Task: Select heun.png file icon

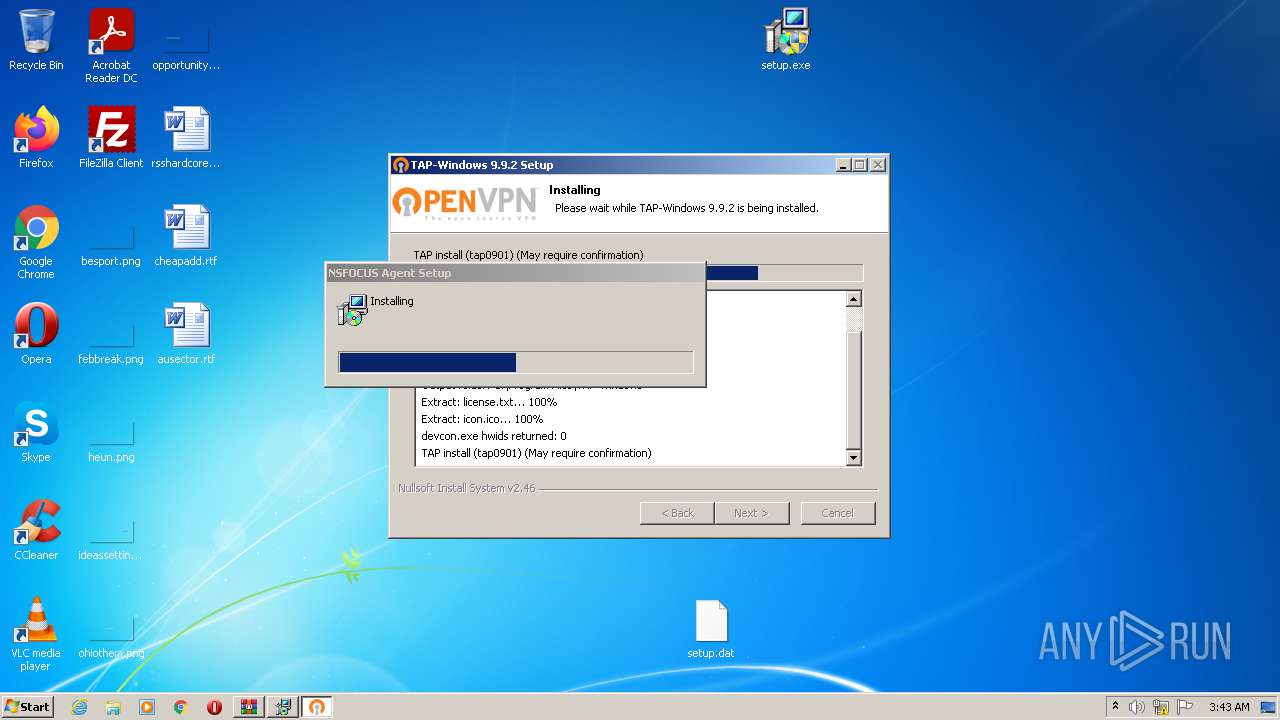Action: (x=111, y=438)
